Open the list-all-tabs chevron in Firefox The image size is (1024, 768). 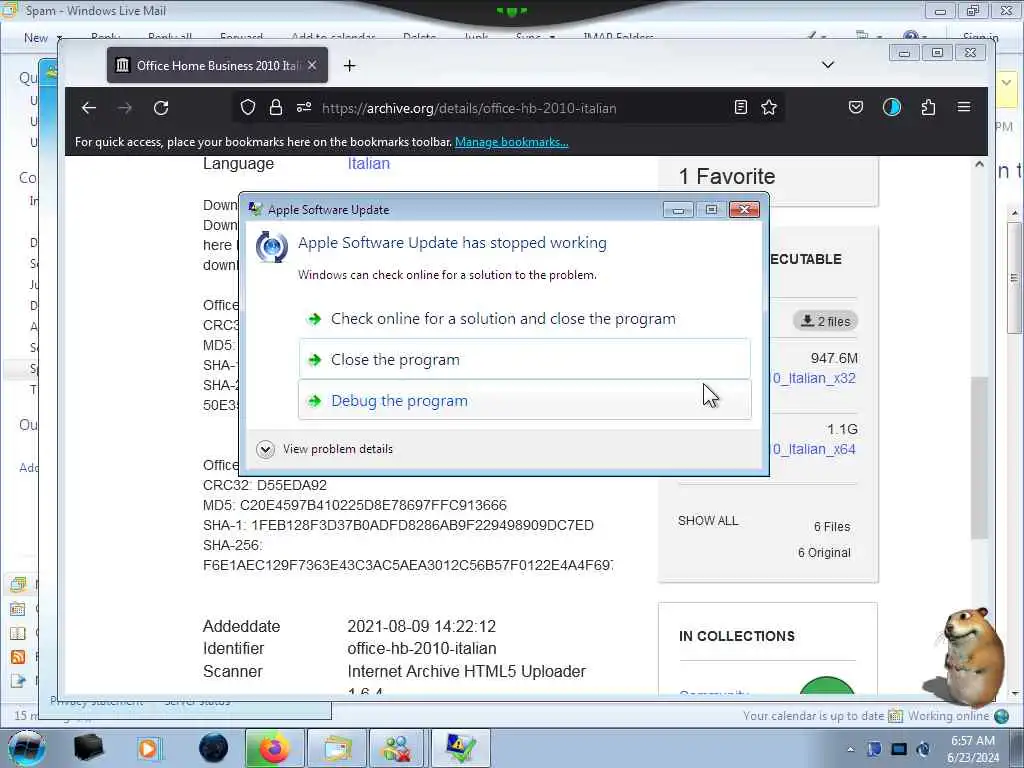click(827, 65)
